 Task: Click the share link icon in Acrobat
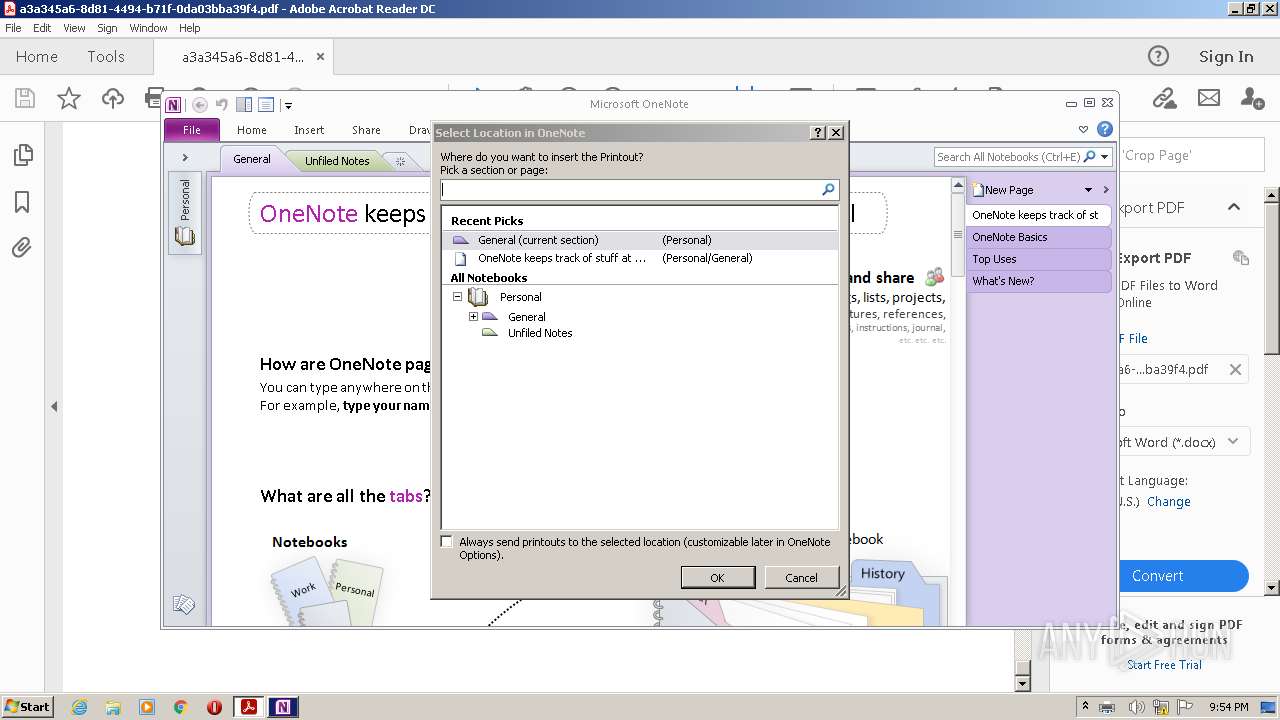1163,98
